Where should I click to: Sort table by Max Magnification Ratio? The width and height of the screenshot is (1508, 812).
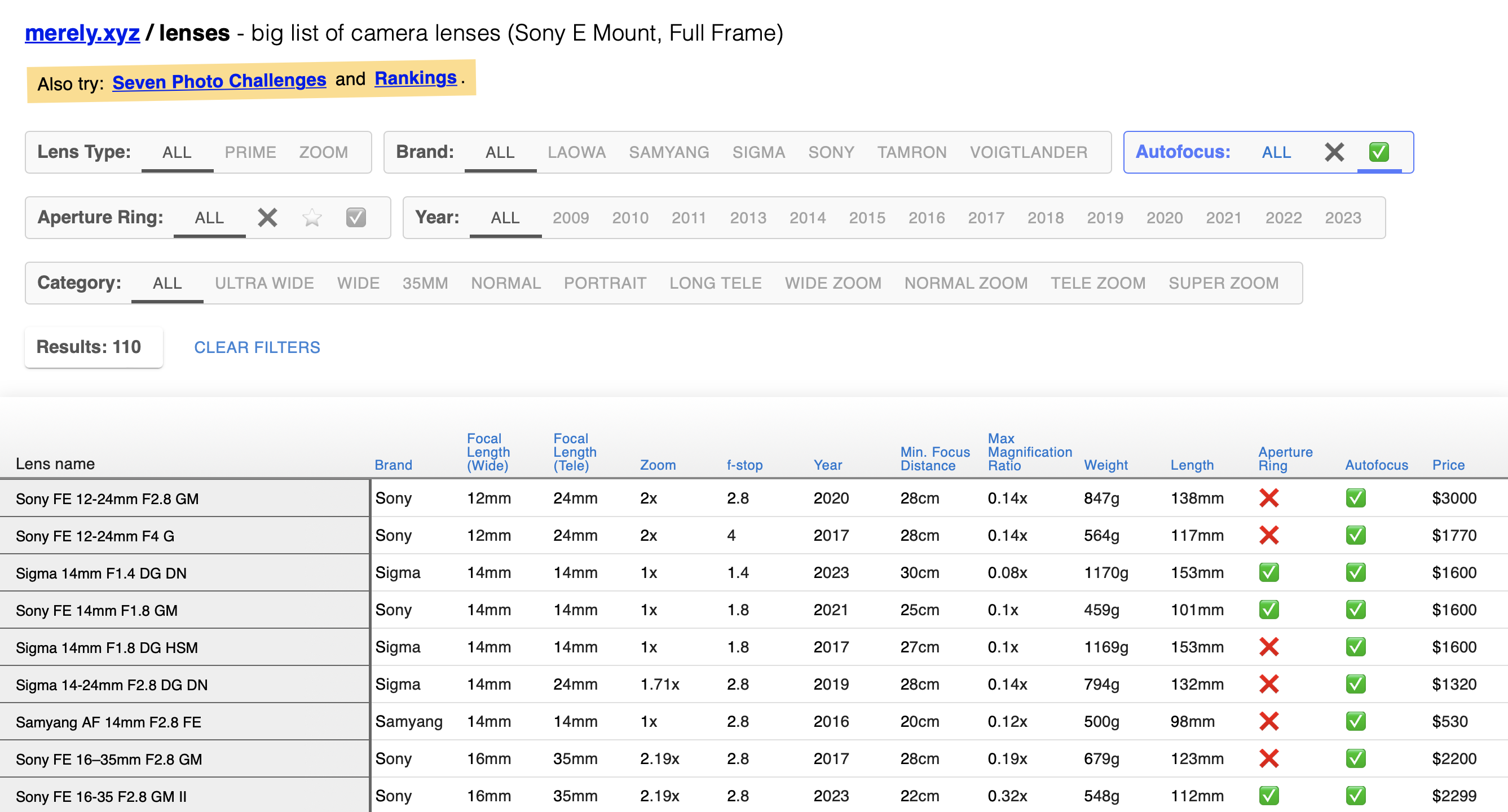[x=1030, y=452]
